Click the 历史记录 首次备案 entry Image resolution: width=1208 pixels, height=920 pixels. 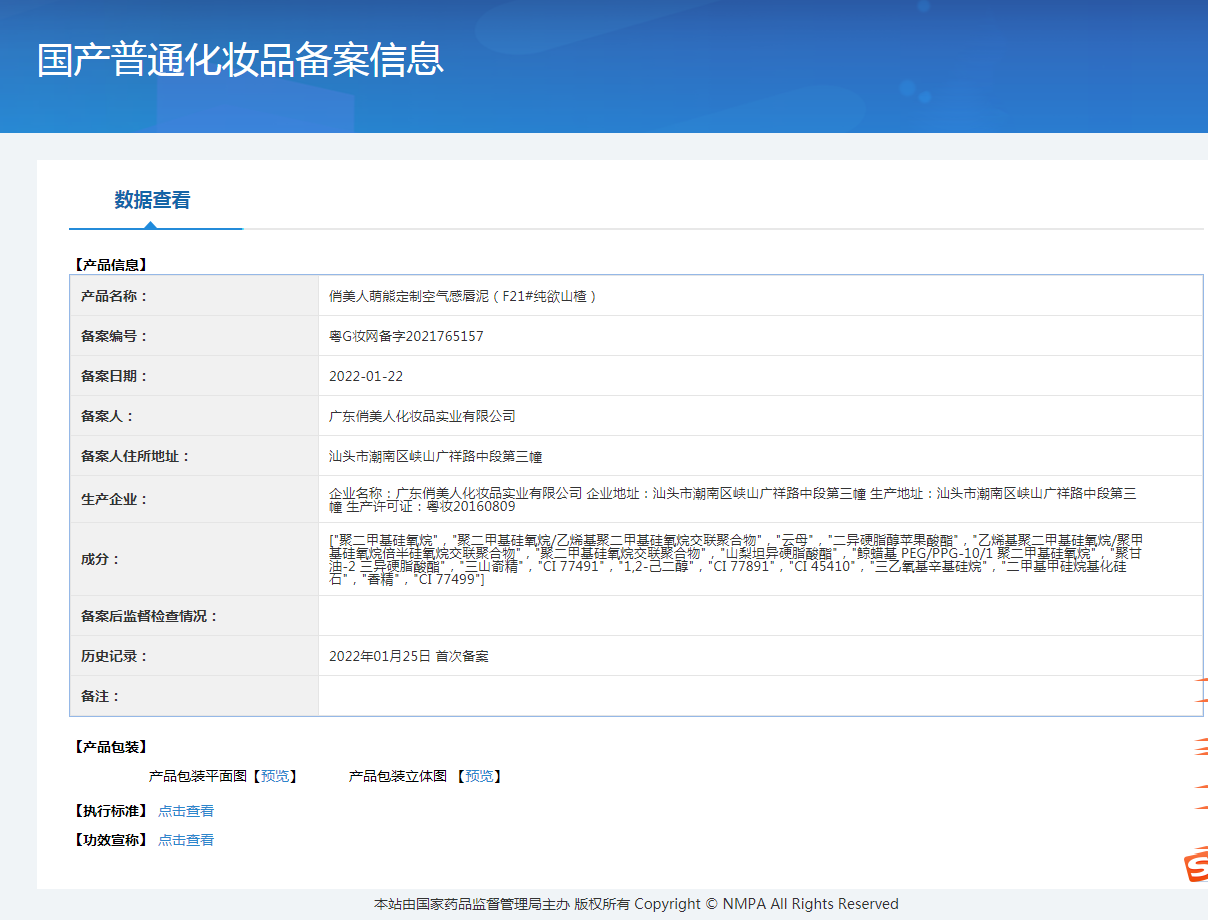tap(409, 656)
